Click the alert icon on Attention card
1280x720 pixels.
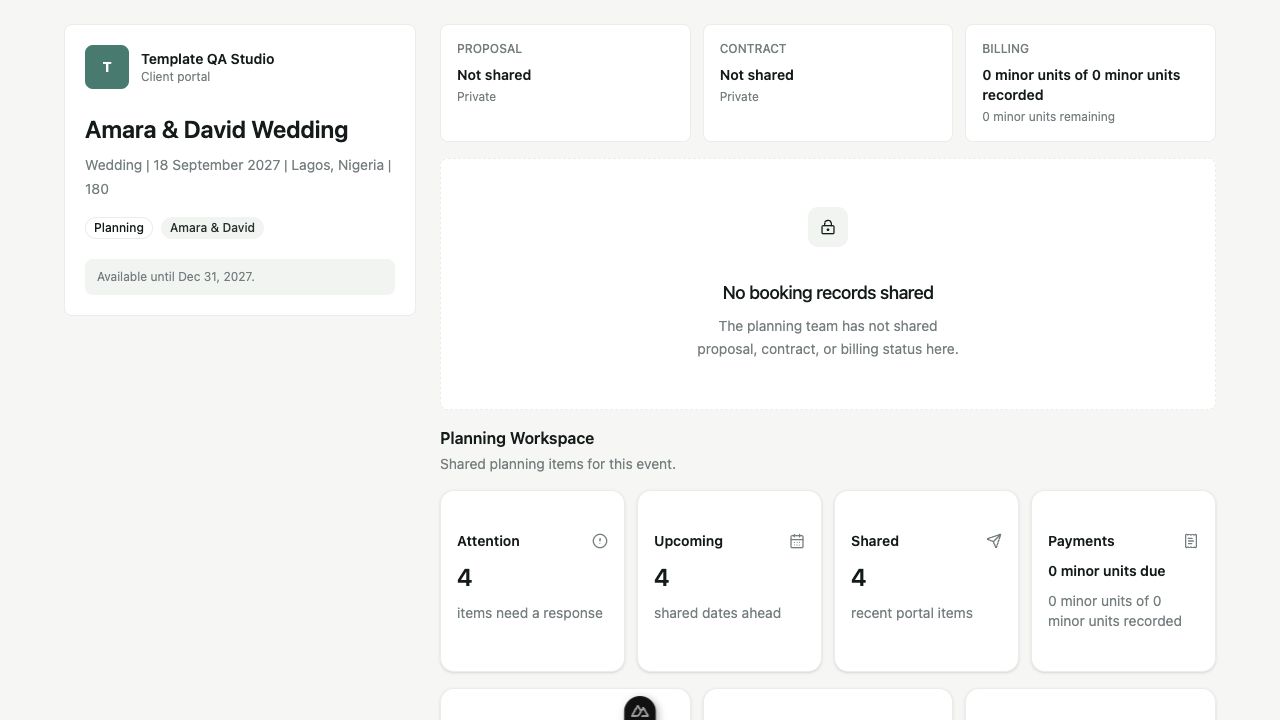[x=600, y=541]
